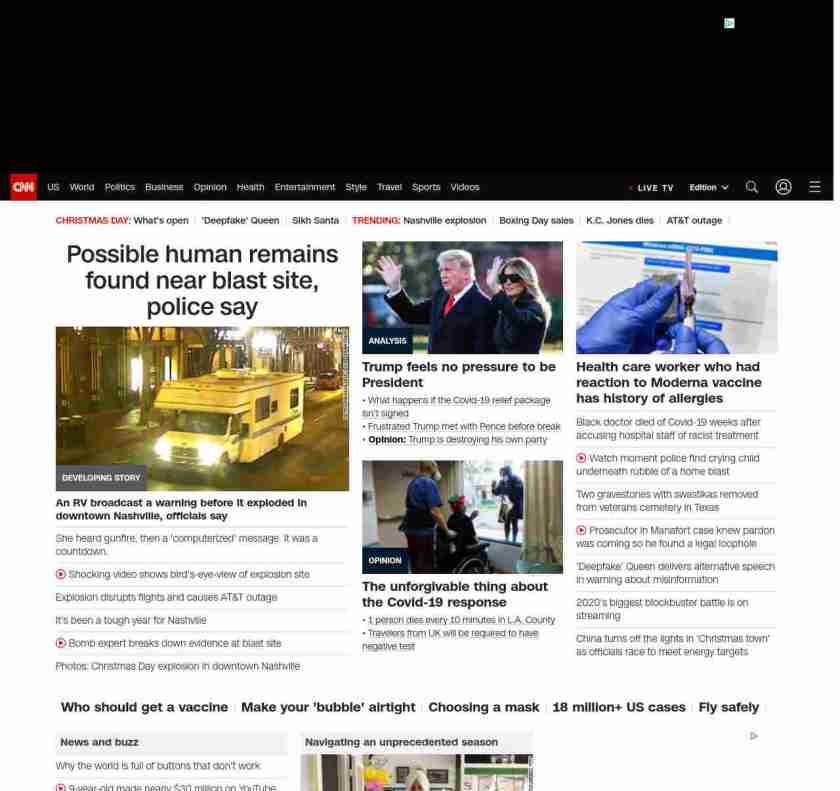Open the search magnifier icon
This screenshot has height=791, width=840.
click(752, 187)
